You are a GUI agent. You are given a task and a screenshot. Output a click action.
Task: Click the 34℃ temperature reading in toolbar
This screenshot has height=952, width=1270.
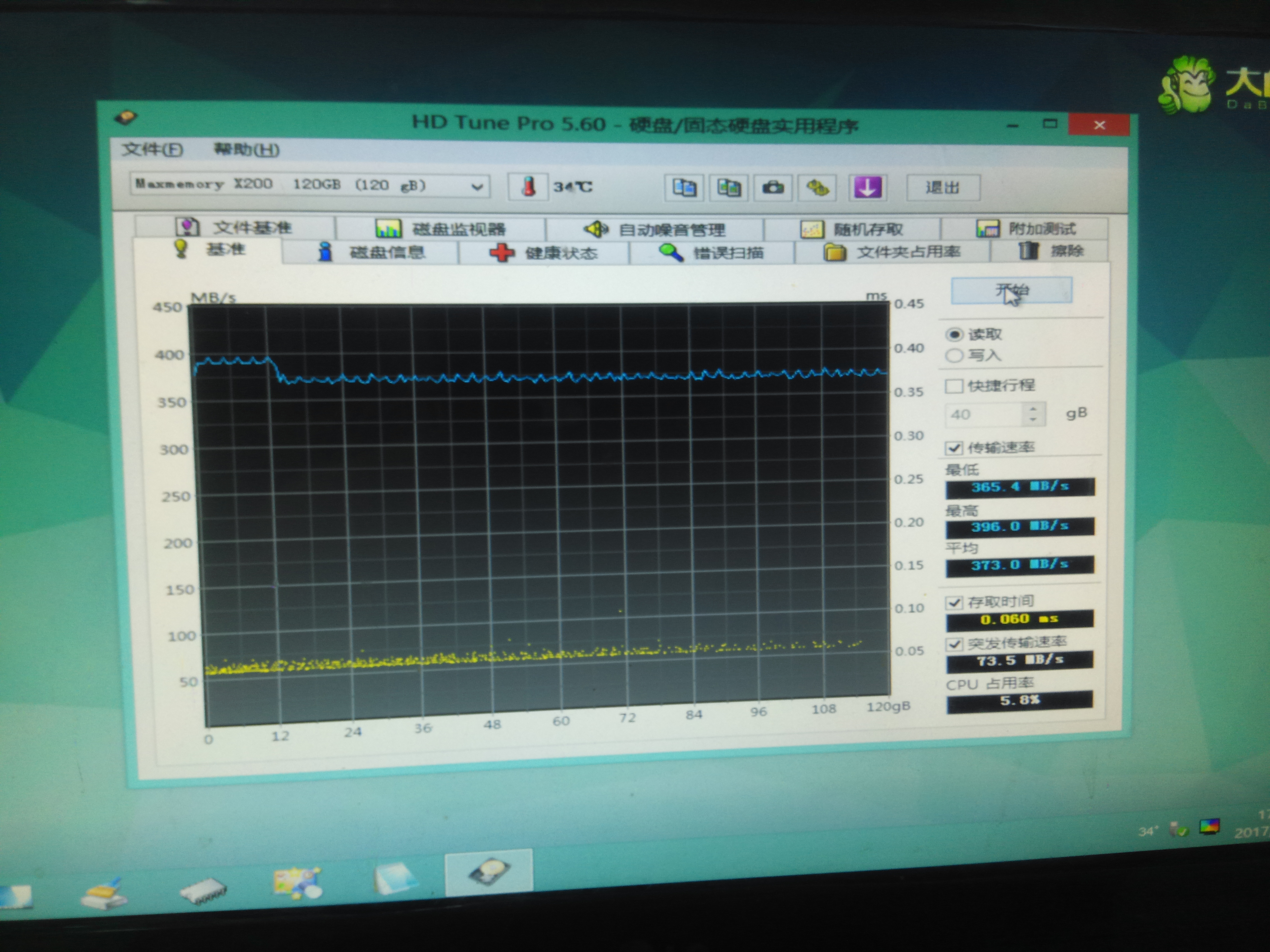(x=572, y=187)
